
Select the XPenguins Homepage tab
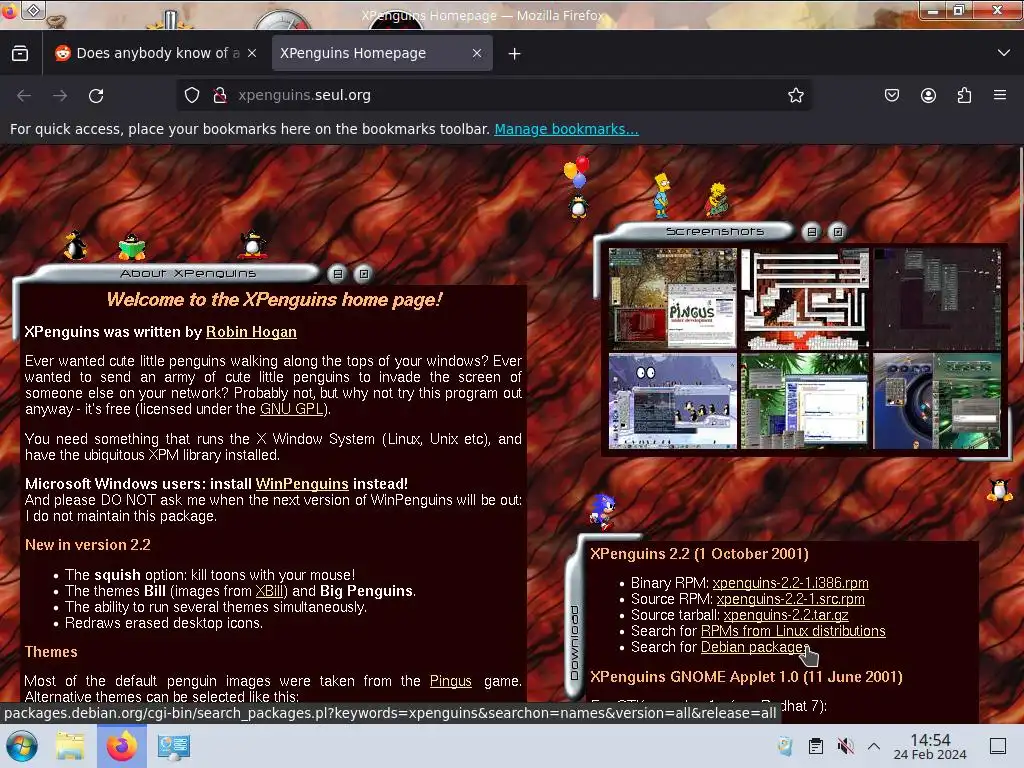[x=382, y=53]
